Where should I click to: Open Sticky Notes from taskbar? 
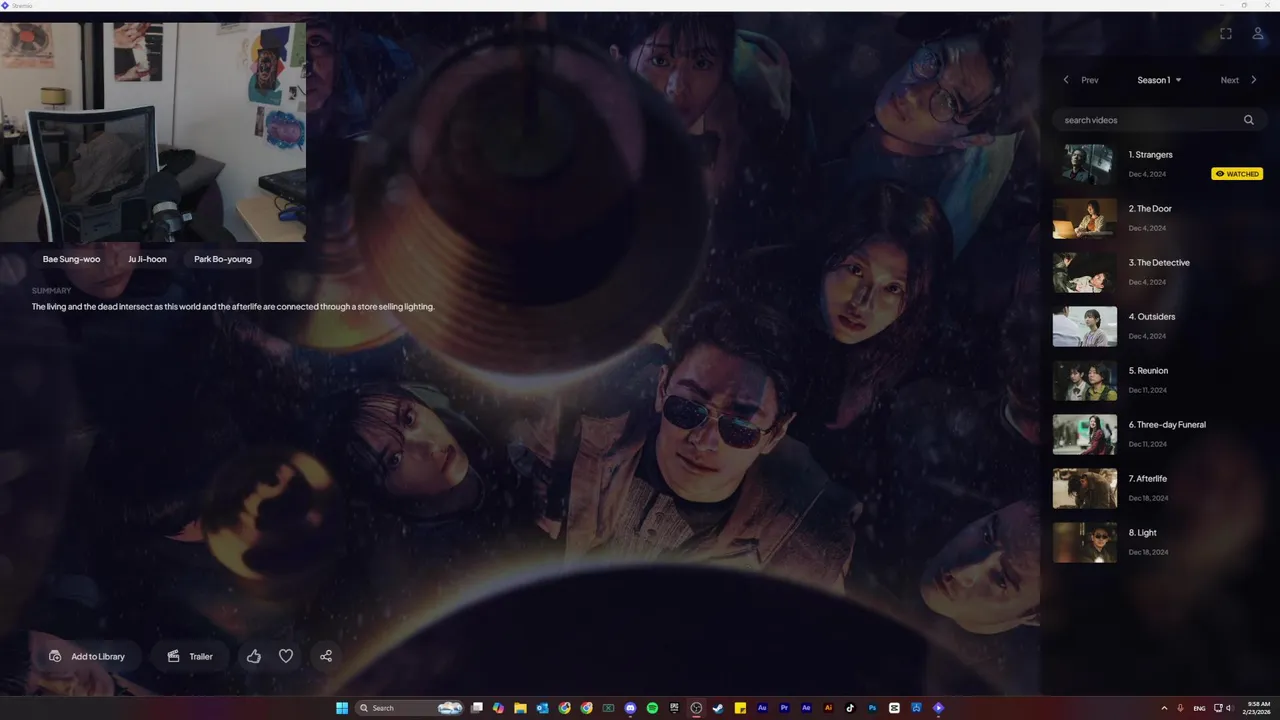740,708
